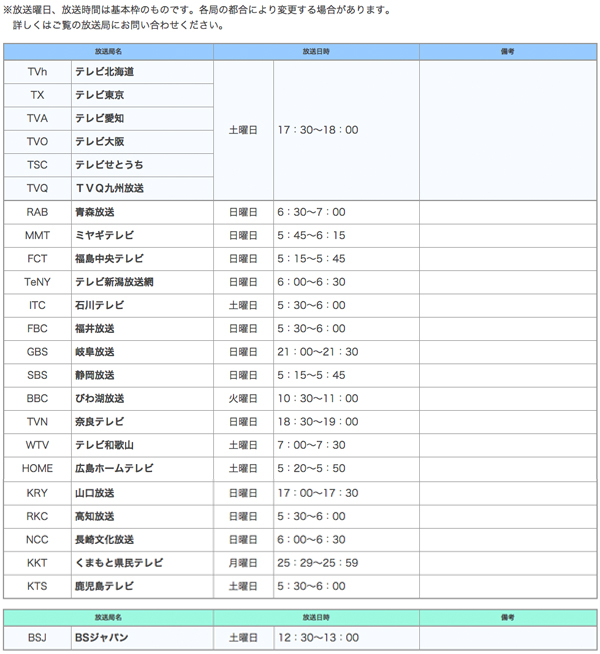Click the 6:30〜7:00 time for RAB

[311, 212]
